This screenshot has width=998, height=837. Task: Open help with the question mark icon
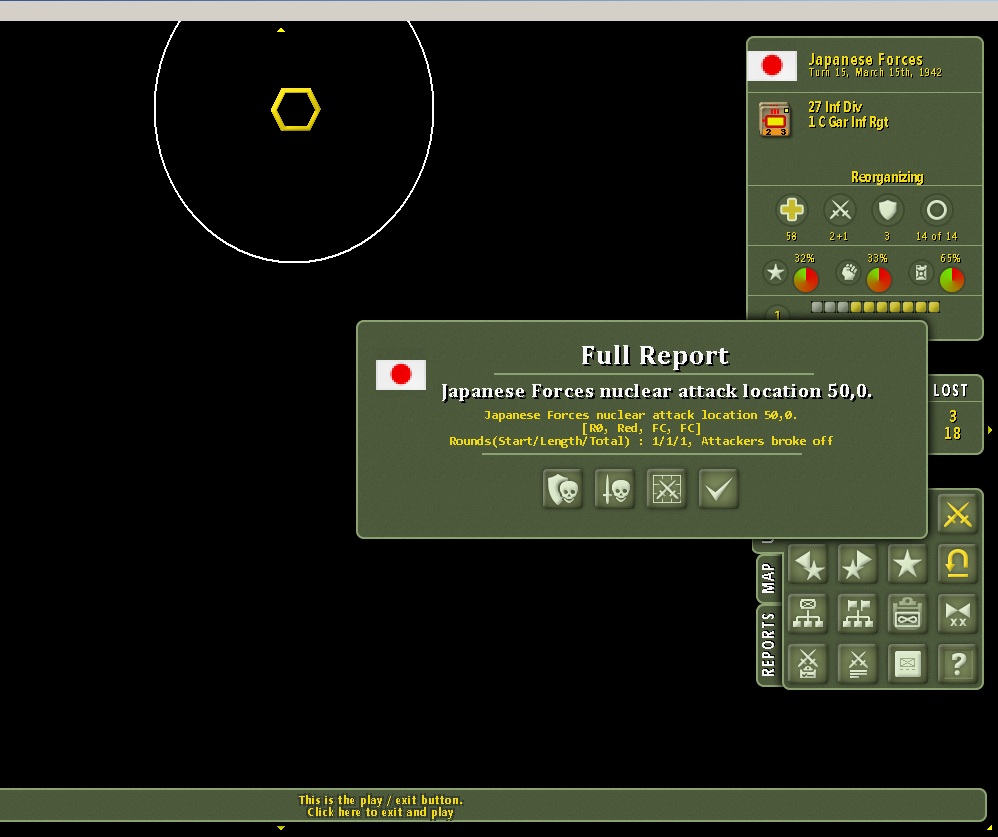pyautogui.click(x=957, y=664)
